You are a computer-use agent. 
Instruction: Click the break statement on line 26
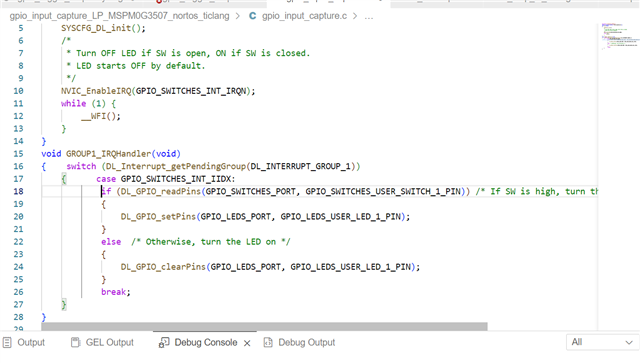click(116, 292)
